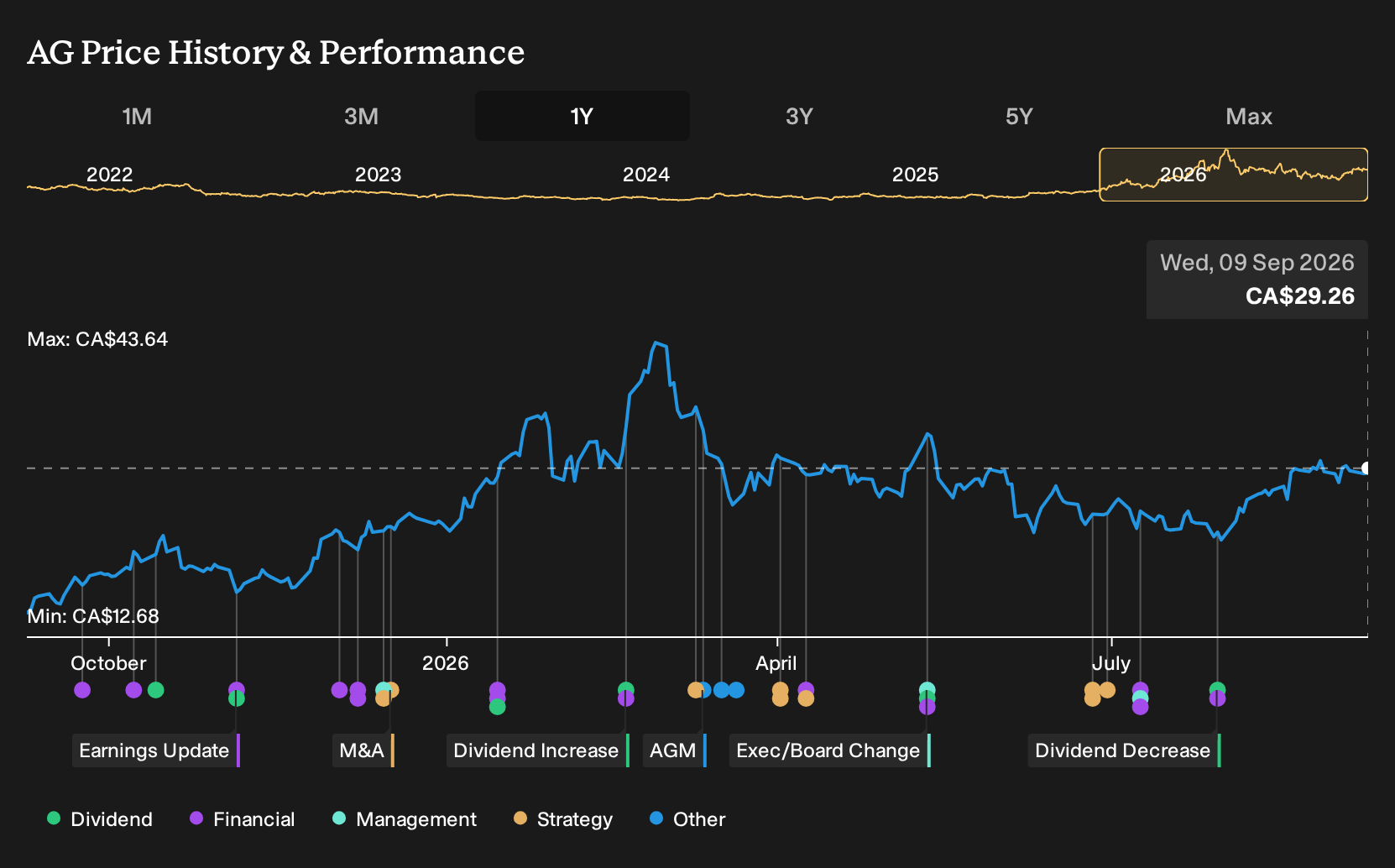Click the M&A event label
The image size is (1395, 868).
[x=363, y=750]
